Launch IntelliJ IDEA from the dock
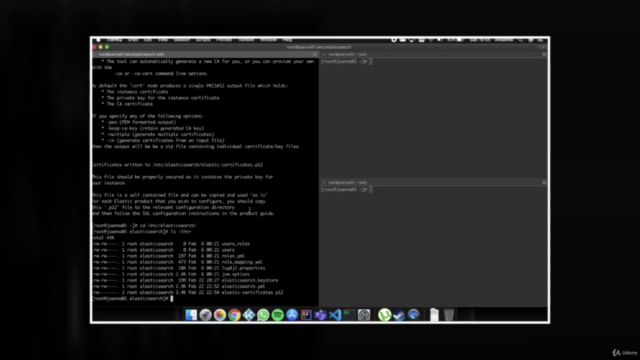 point(306,315)
